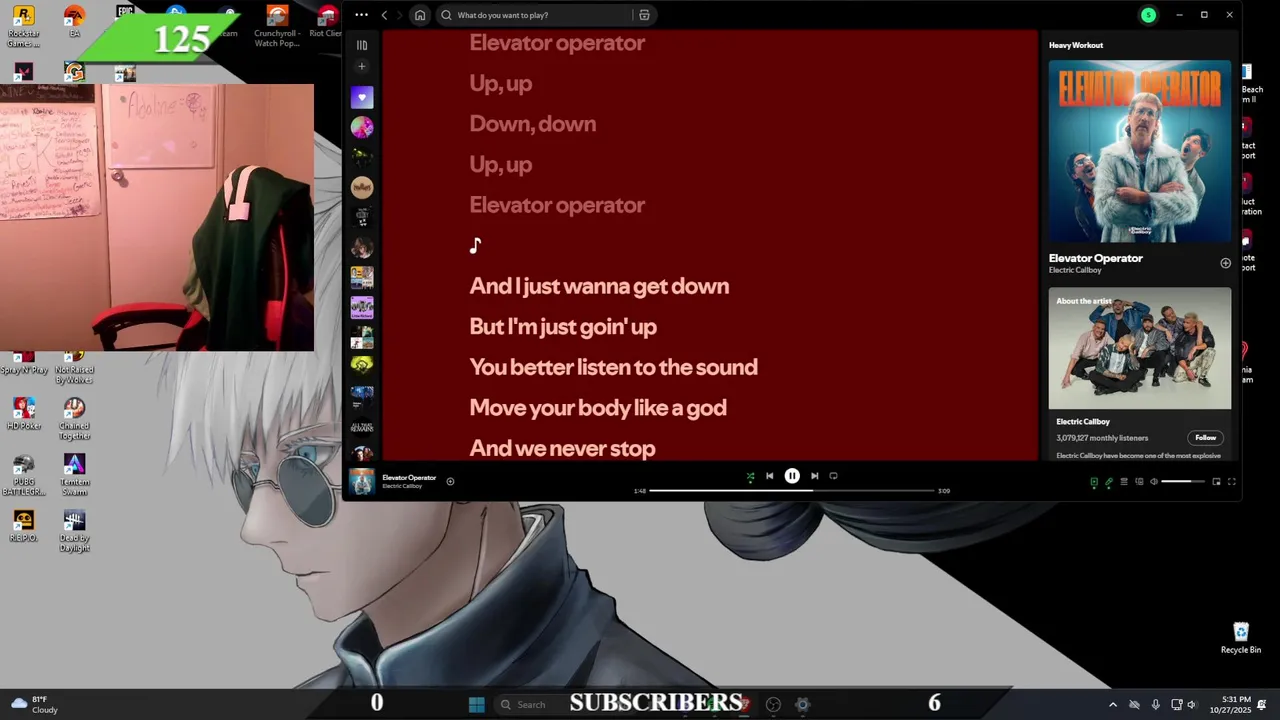Open the pink circular playlist in sidebar
Viewport: 1280px width, 720px height.
[x=362, y=127]
